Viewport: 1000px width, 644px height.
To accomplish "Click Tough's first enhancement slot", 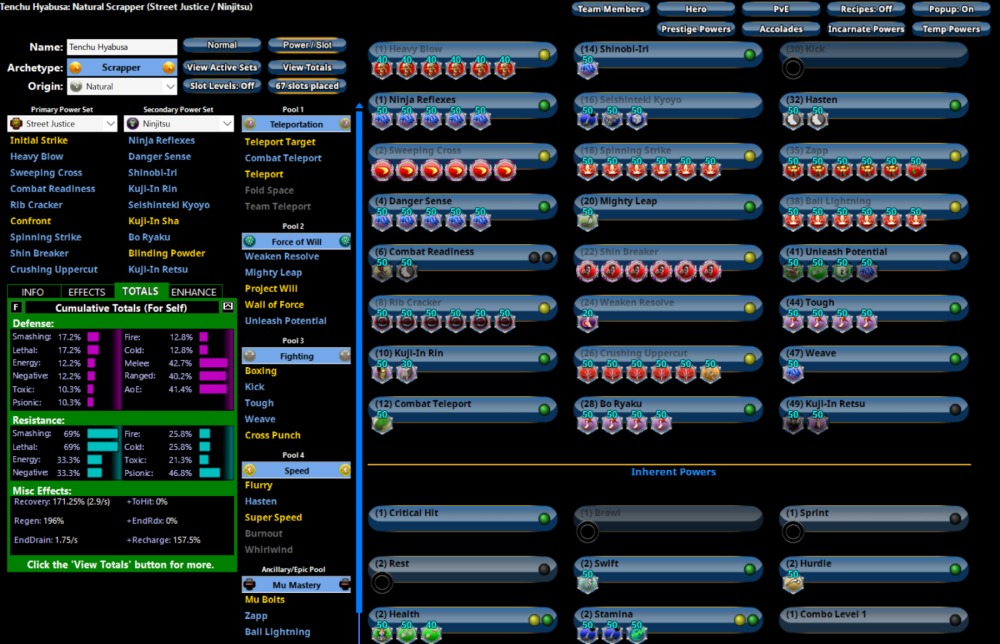I will tap(794, 320).
